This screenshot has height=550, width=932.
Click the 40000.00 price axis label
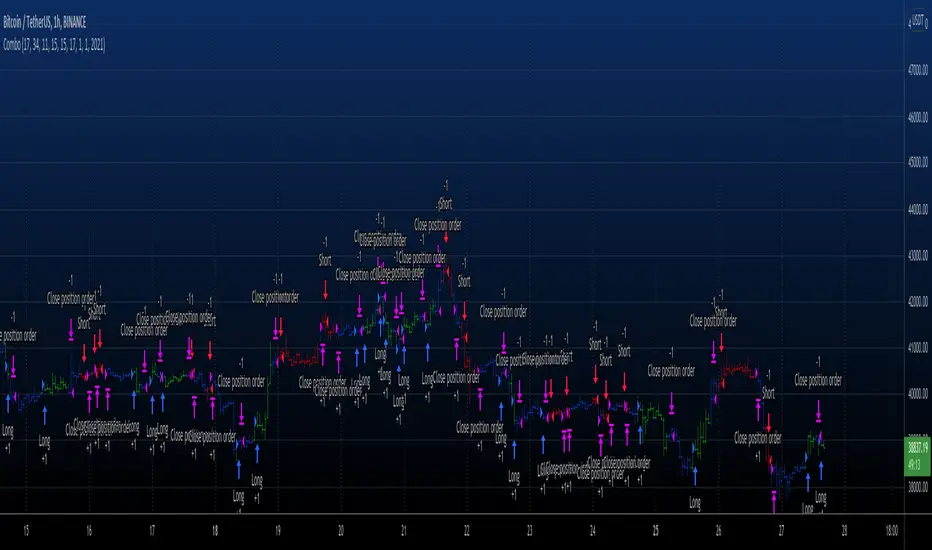pos(918,394)
